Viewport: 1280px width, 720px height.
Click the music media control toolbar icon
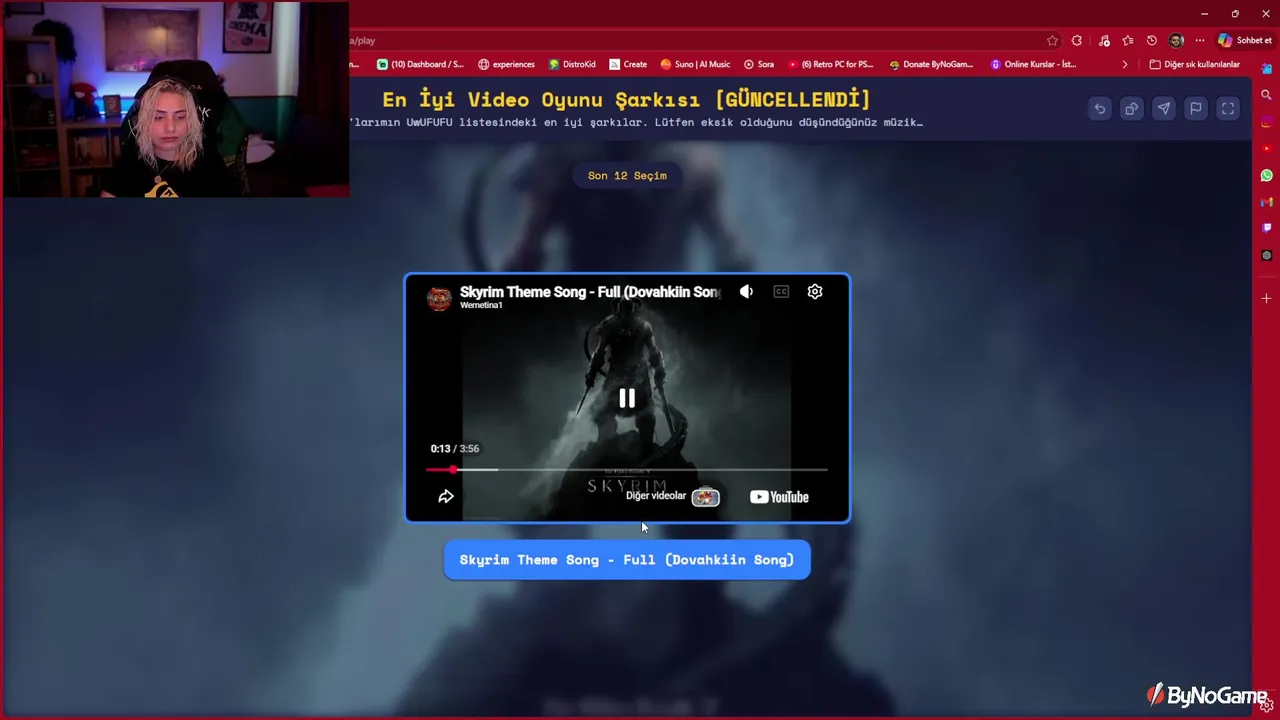pyautogui.click(x=1104, y=41)
